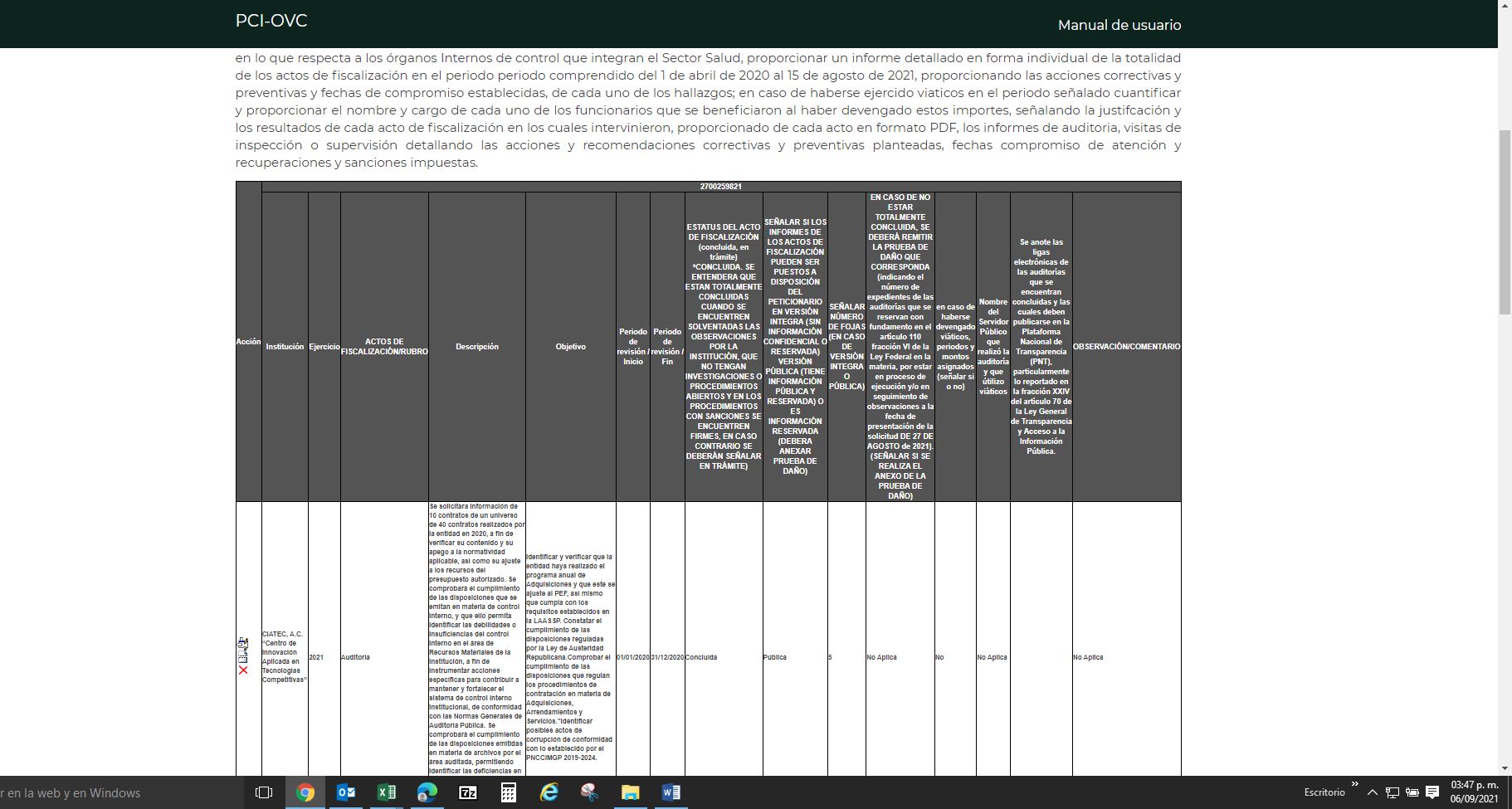
Task: Click the No Aplica cell under Nombre del Servidor Público
Action: pyautogui.click(x=992, y=657)
